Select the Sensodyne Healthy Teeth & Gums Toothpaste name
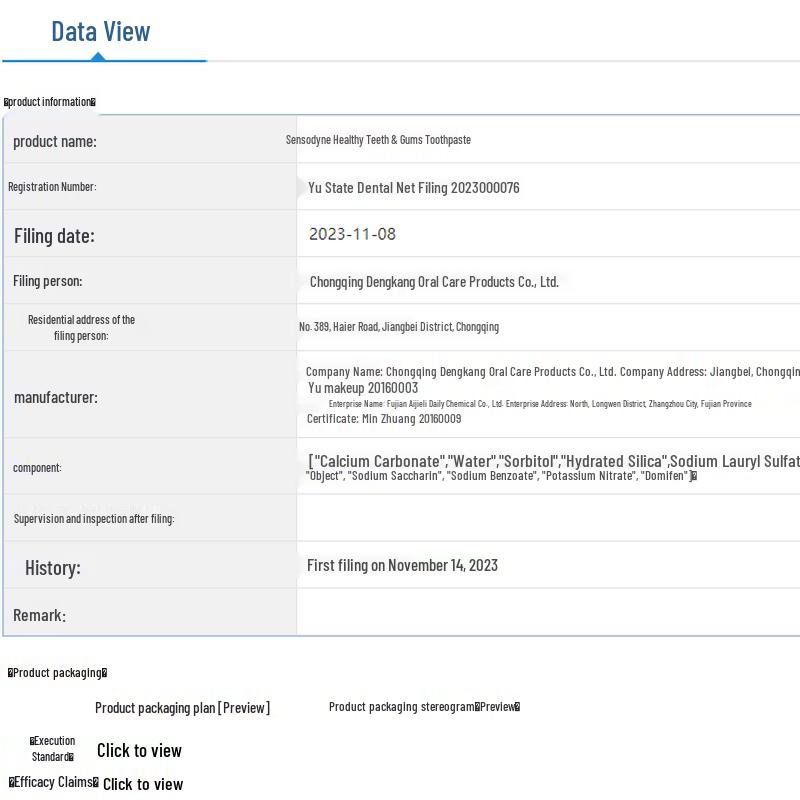The height and width of the screenshot is (800, 800). 378,140
